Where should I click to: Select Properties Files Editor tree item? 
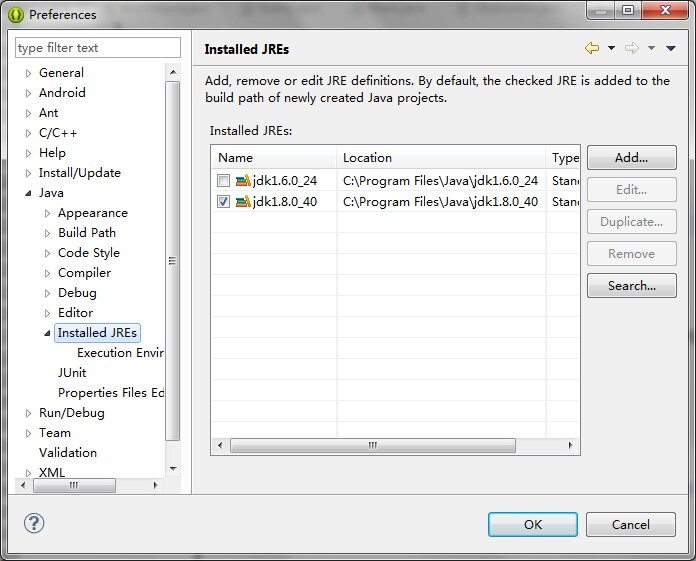coord(111,393)
